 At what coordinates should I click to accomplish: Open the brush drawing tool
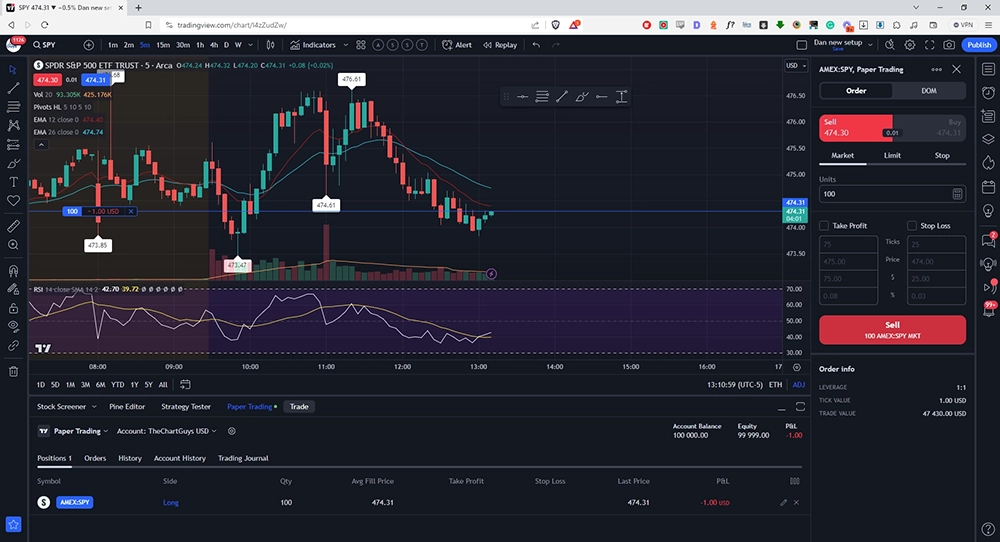tap(13, 163)
